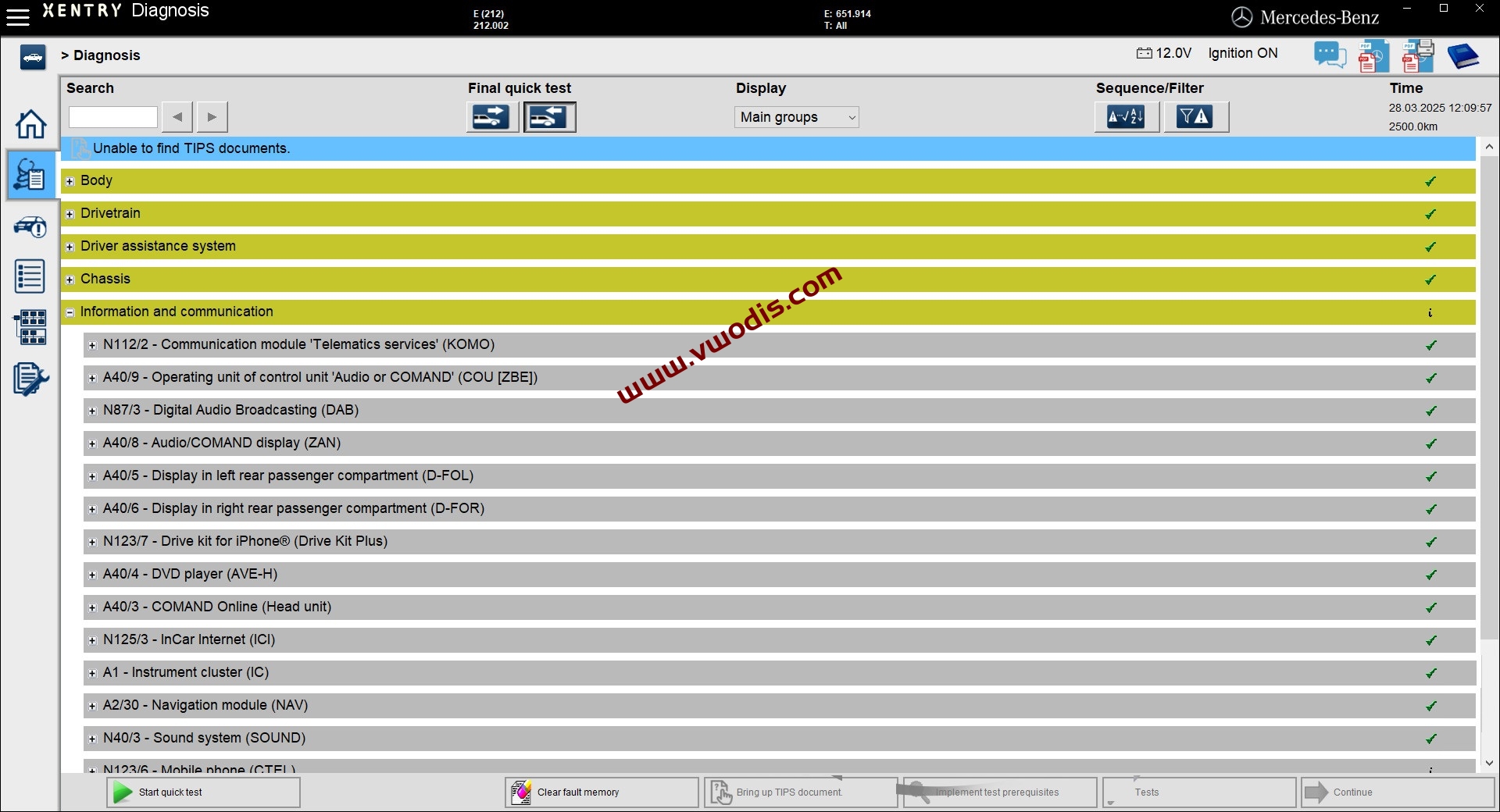Click the Search input field
Screen dimensions: 1500x812
click(x=113, y=117)
